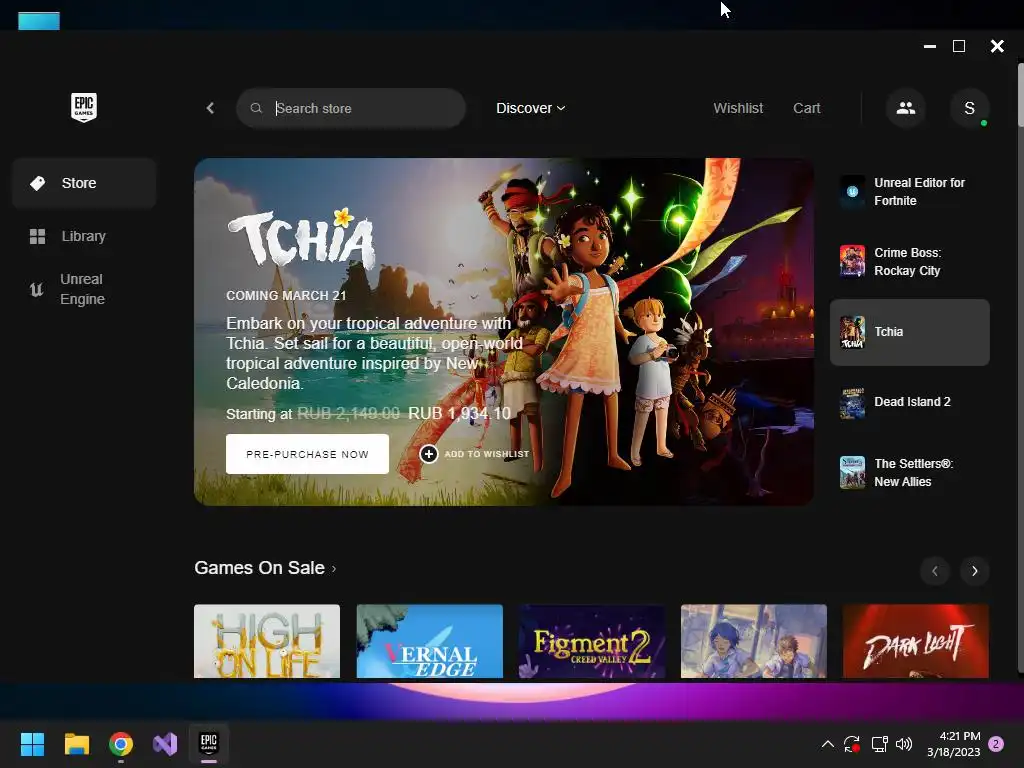Open Figment 2 Creed Valley card

tap(592, 641)
